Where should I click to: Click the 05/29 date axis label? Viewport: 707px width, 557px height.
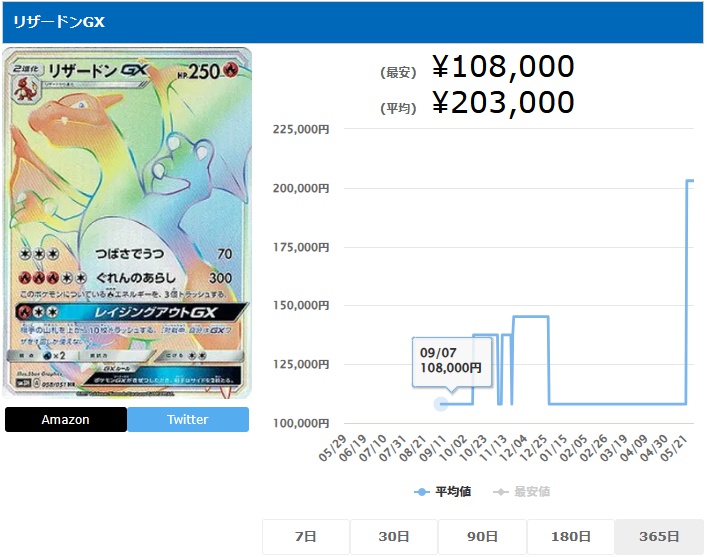pos(333,448)
